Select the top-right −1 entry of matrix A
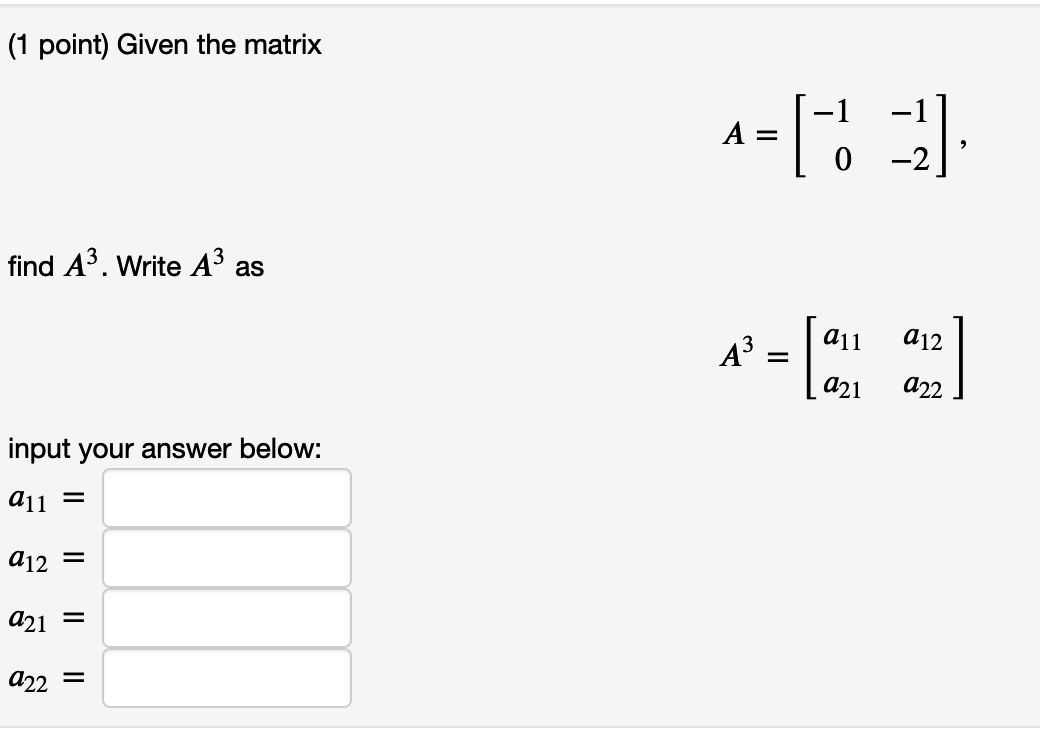The width and height of the screenshot is (1040, 730). pyautogui.click(x=909, y=111)
